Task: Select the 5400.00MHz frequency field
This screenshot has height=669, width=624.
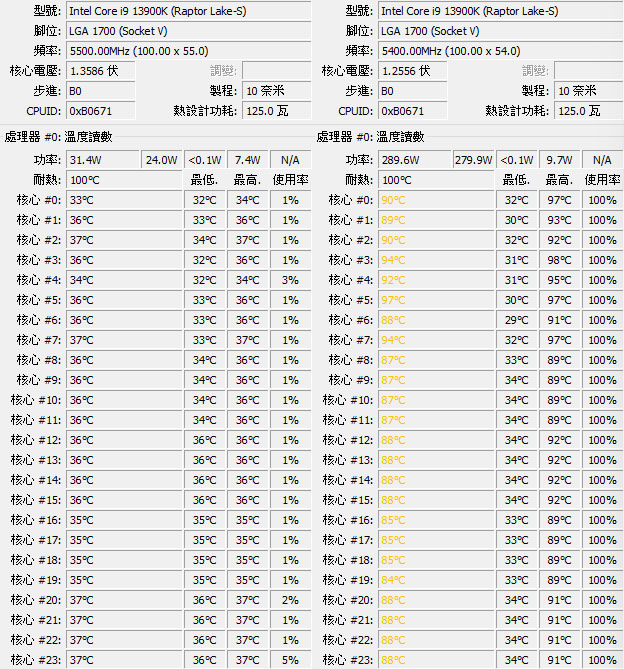Action: pos(501,51)
